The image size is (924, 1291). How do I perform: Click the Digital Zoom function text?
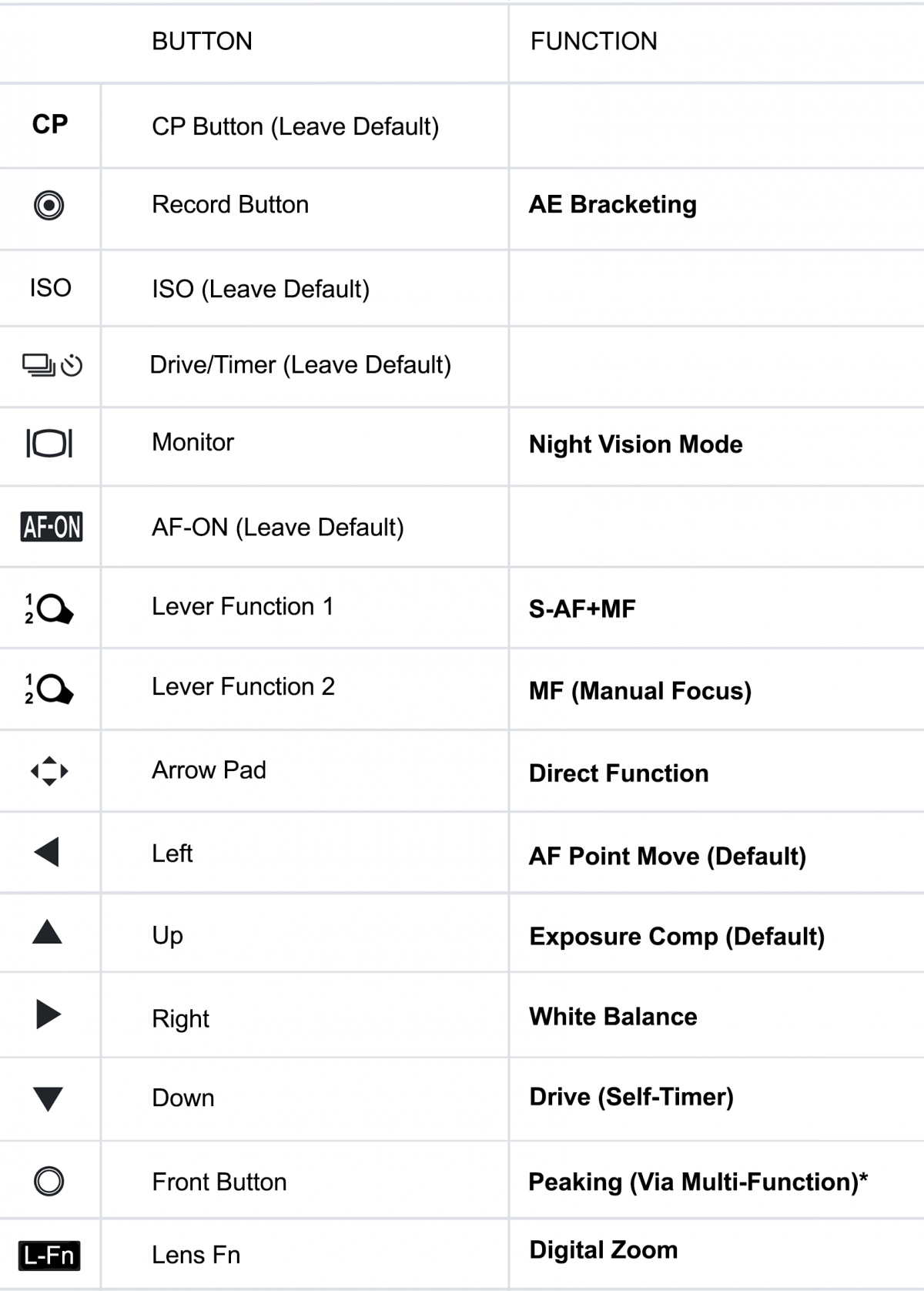click(x=603, y=1249)
